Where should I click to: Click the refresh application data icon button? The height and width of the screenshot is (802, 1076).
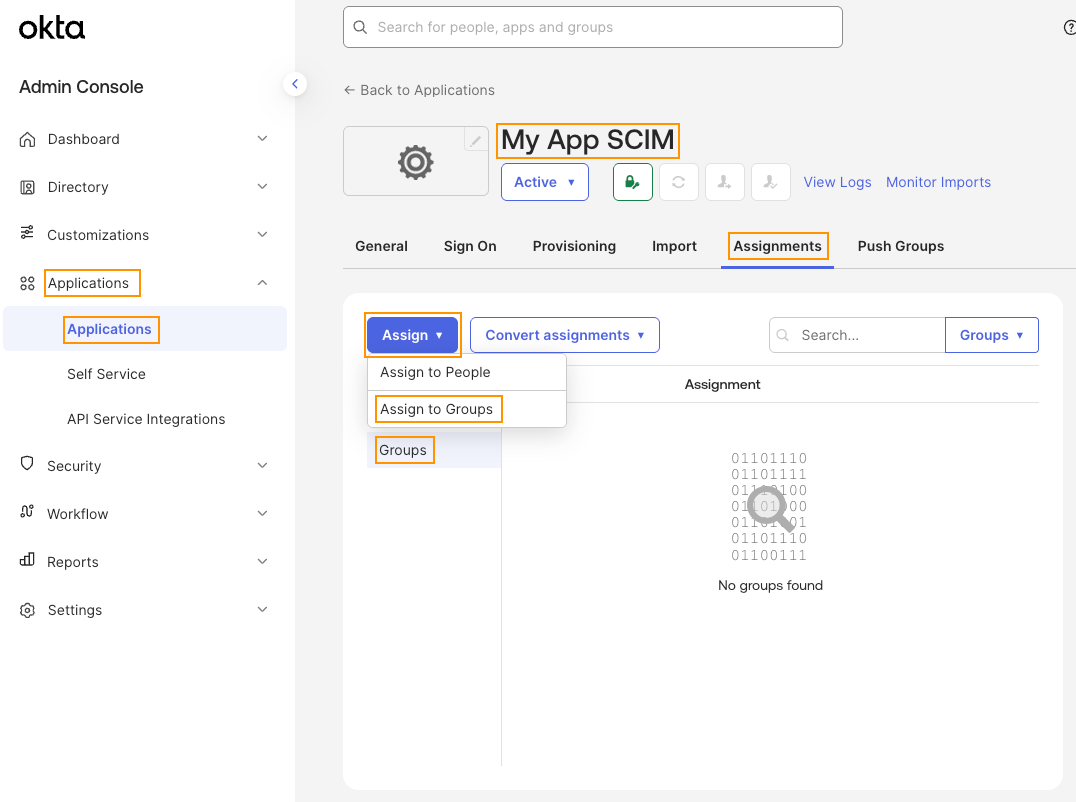click(679, 182)
